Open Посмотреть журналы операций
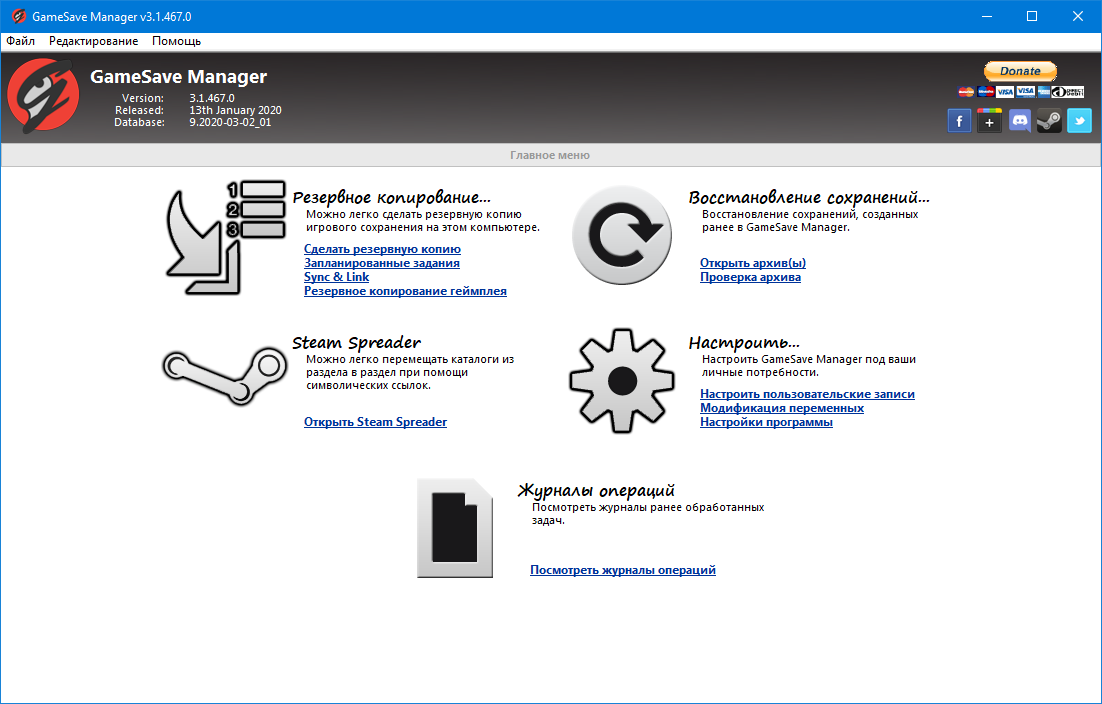1102x704 pixels. tap(622, 569)
